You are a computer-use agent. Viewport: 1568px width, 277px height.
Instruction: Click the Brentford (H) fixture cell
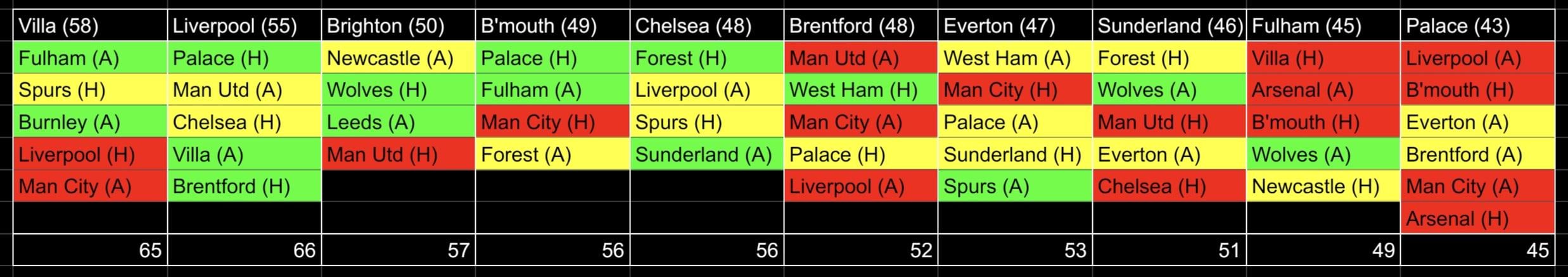click(244, 186)
